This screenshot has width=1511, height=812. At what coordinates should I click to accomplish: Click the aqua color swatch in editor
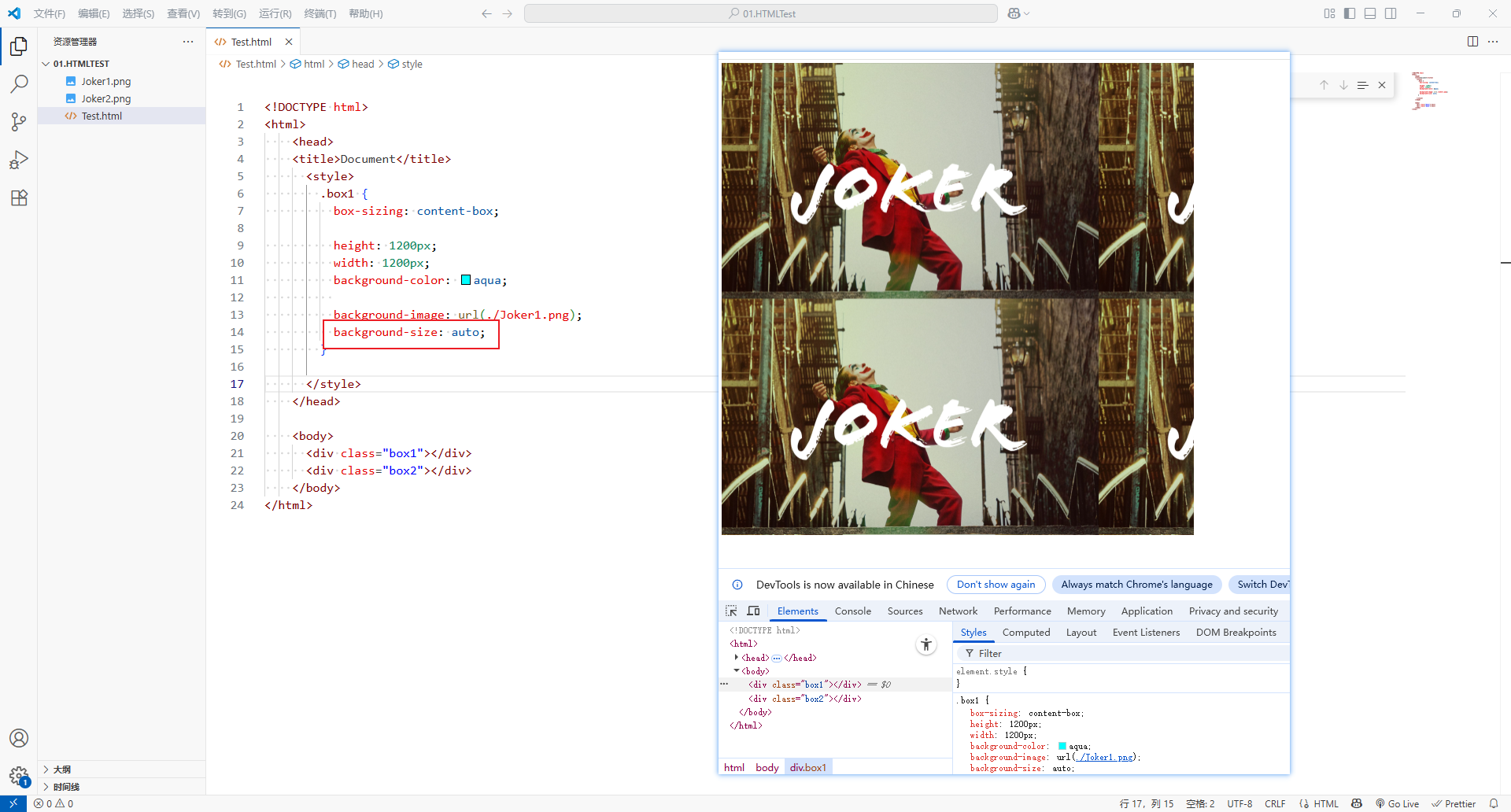point(466,280)
